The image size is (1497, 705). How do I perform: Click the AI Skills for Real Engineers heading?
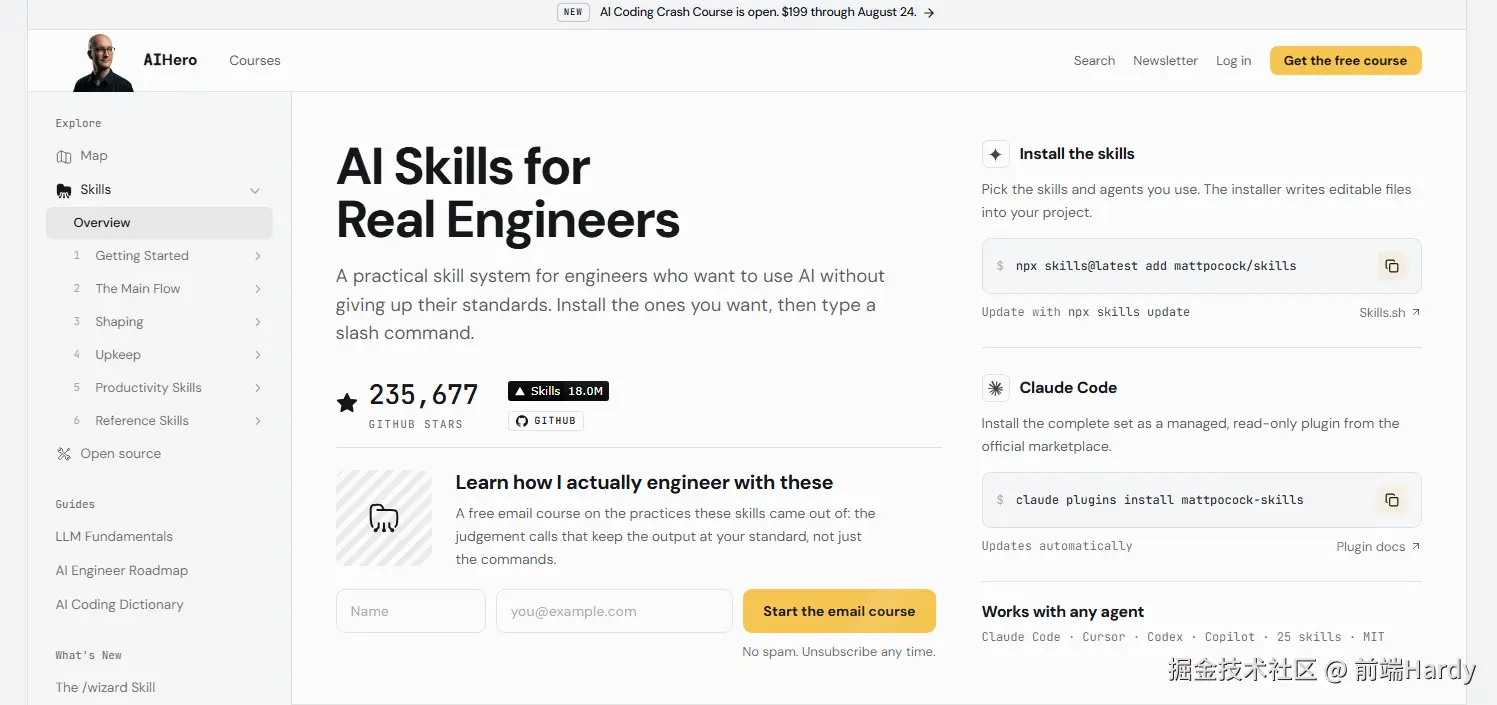[508, 194]
